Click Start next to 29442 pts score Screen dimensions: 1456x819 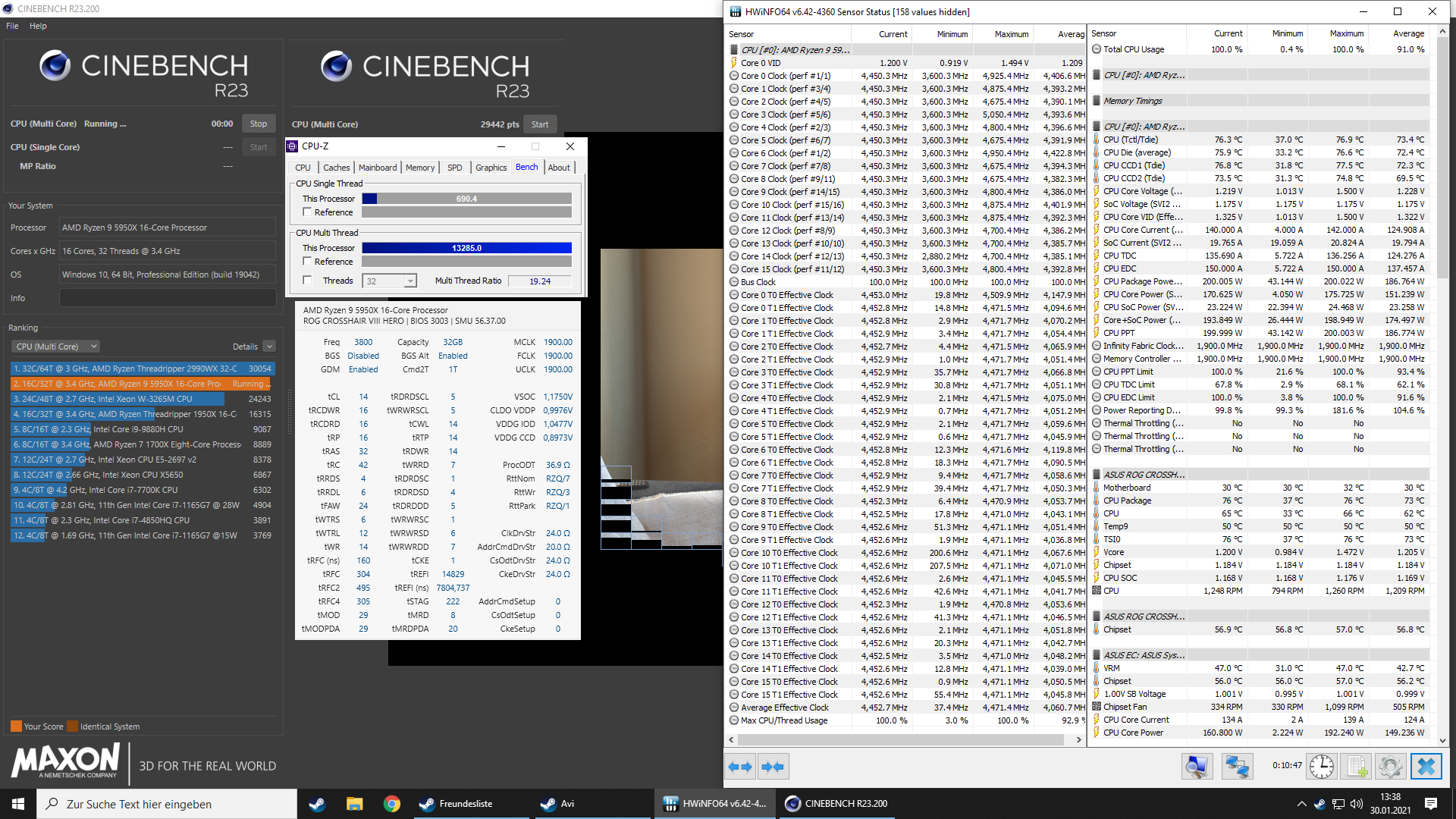[x=540, y=124]
